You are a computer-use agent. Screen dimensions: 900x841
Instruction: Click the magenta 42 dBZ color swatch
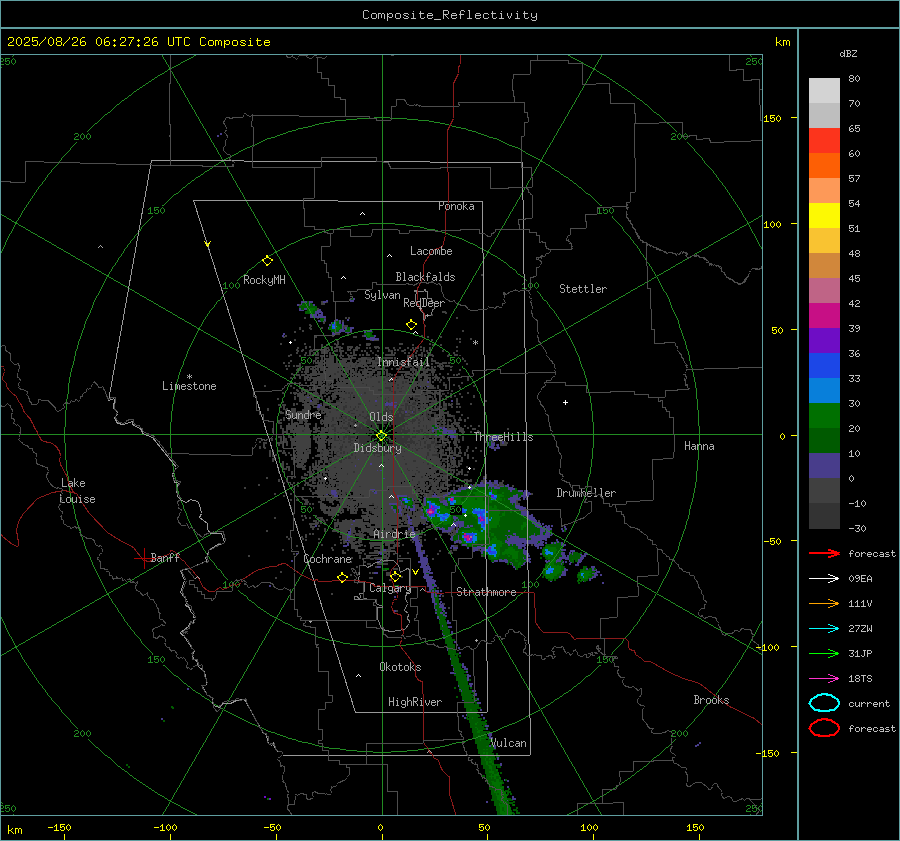click(824, 315)
